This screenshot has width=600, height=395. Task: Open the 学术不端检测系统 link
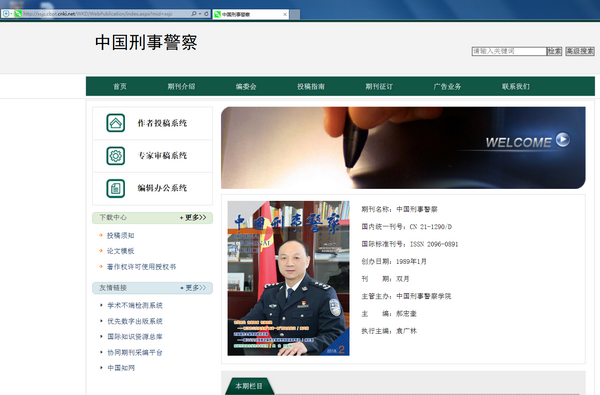coord(135,305)
